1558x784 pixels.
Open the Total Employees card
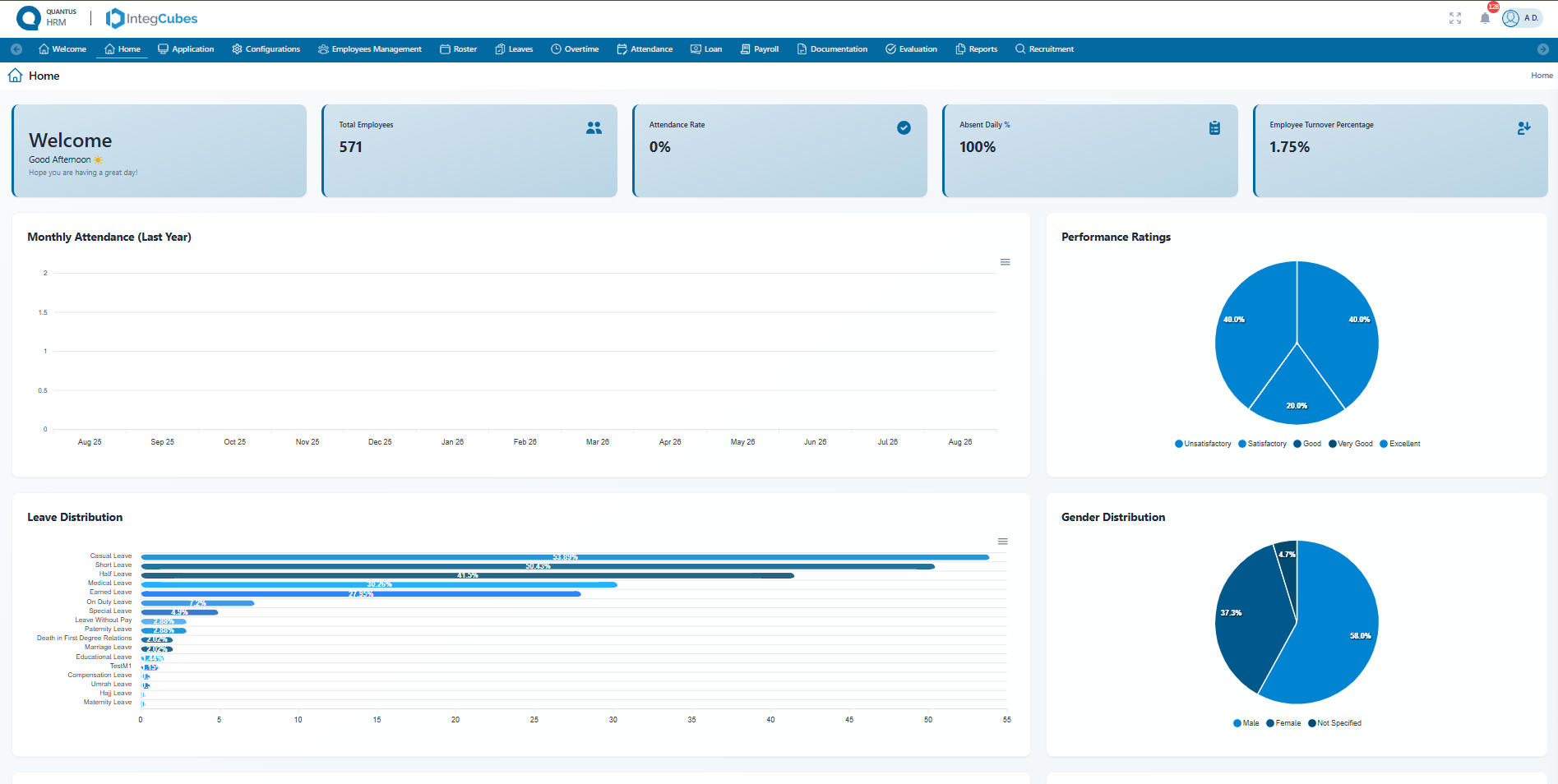[x=469, y=150]
